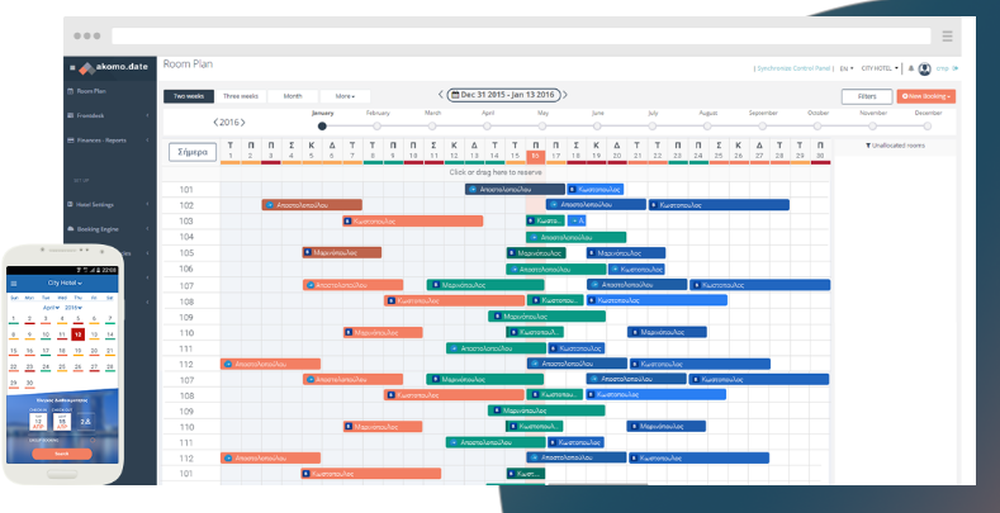Image resolution: width=1000 pixels, height=513 pixels.
Task: Open the City Hotel dropdown in phone app
Action: point(64,283)
